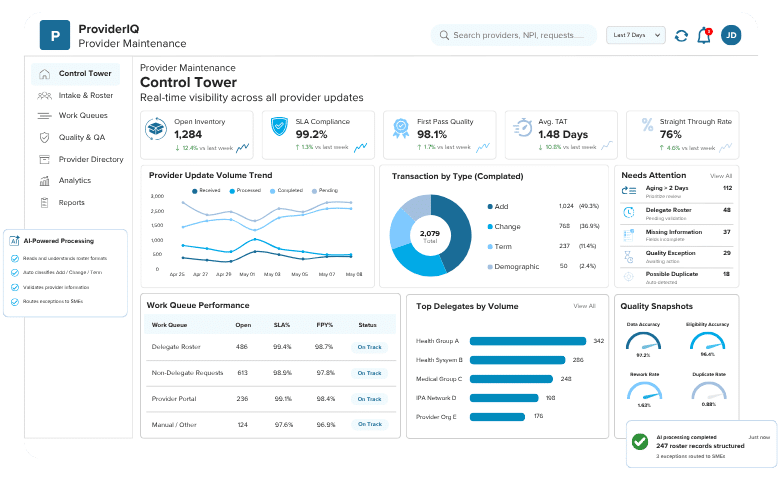Click the Delegate Roster clock icon

[x=629, y=213]
